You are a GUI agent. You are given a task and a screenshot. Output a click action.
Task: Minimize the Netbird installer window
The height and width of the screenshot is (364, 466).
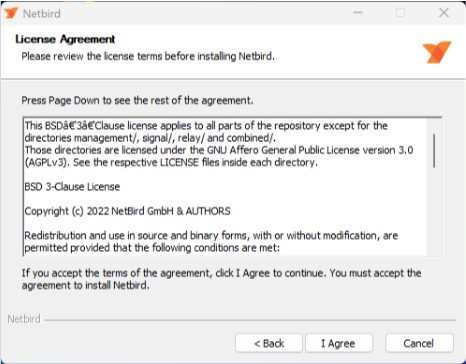358,13
